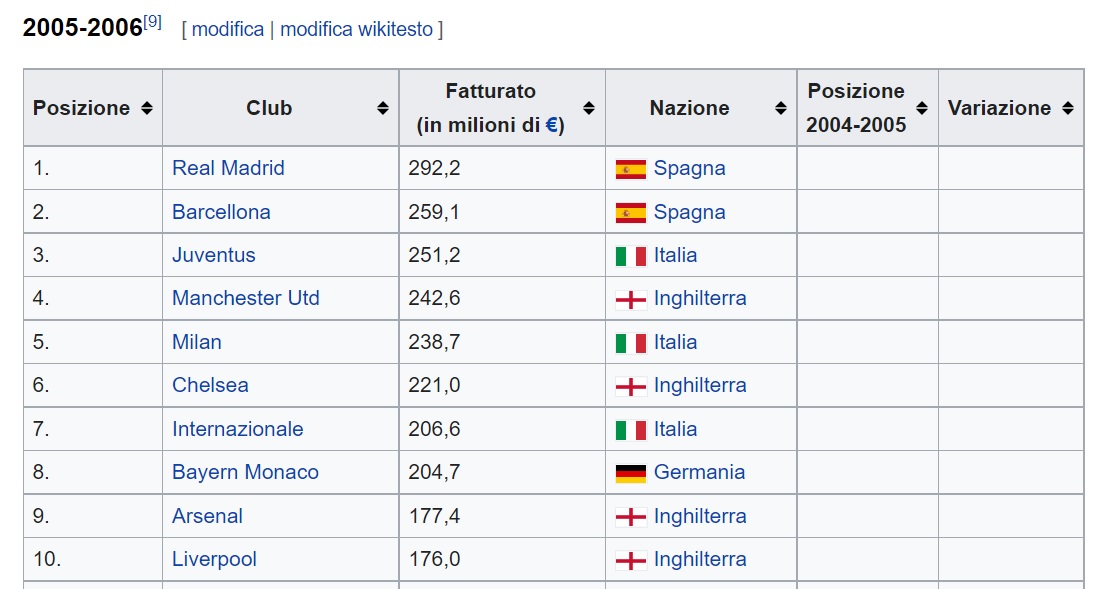Sort table by Posizione column arrows
The height and width of the screenshot is (589, 1097).
click(146, 108)
